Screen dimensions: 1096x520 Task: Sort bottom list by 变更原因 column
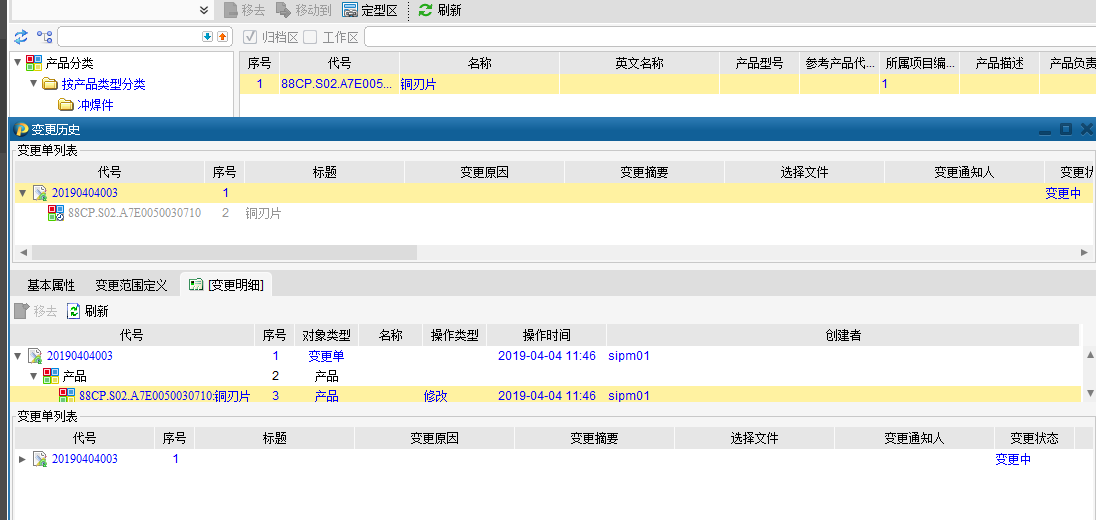pos(434,438)
